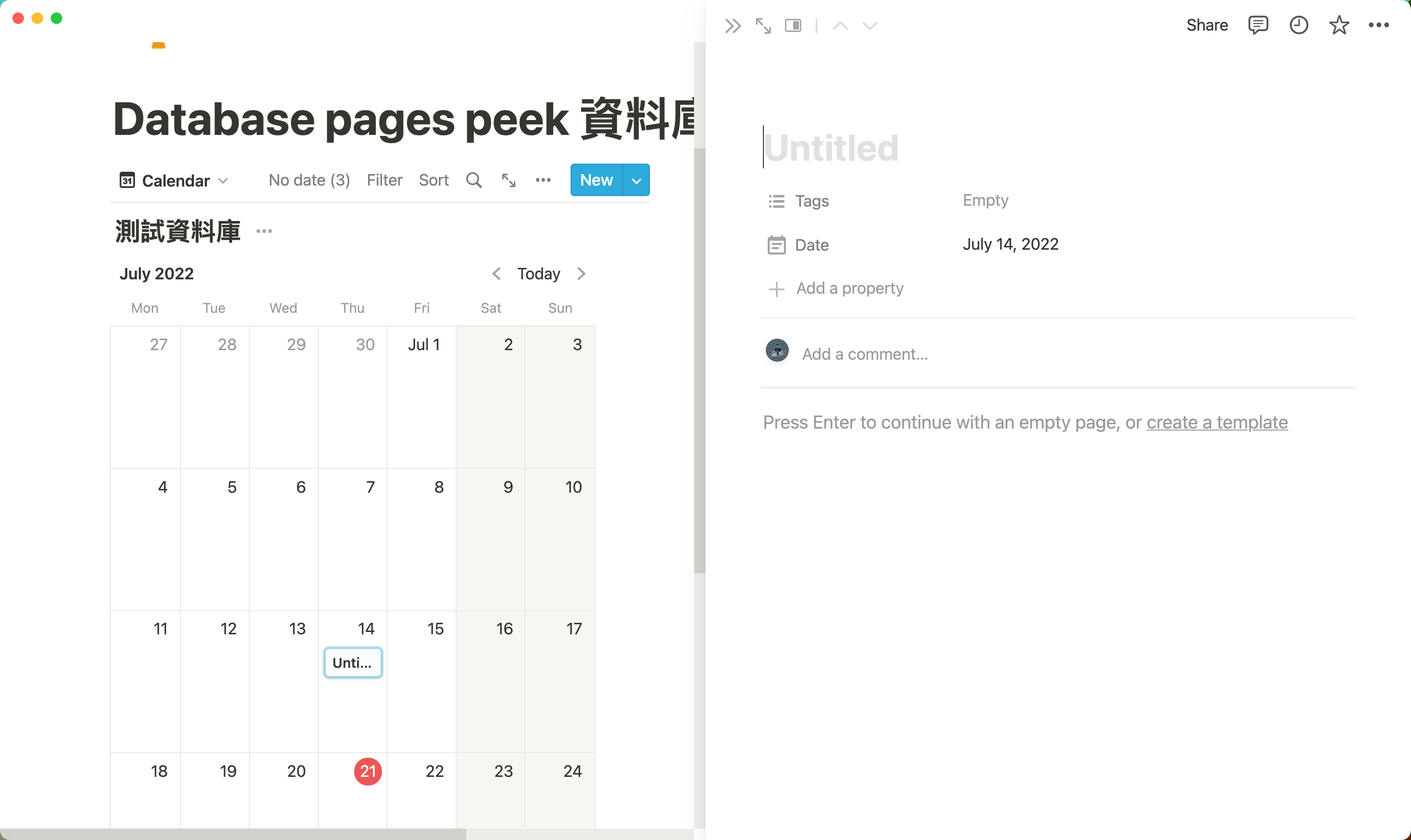Viewport: 1411px width, 840px height.
Task: Click the Jul 1 calendar cell
Action: click(422, 397)
